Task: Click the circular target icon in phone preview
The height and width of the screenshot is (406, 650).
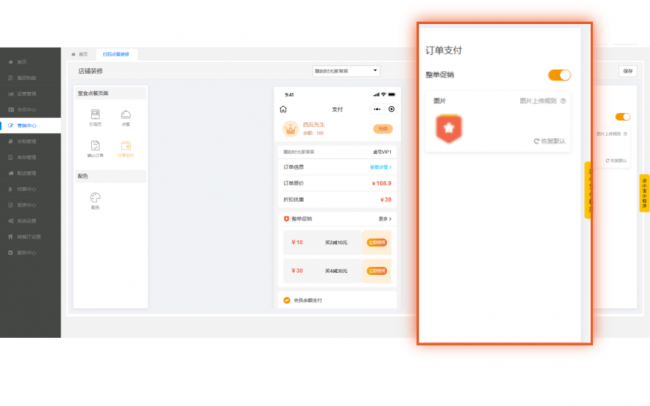Action: [391, 109]
